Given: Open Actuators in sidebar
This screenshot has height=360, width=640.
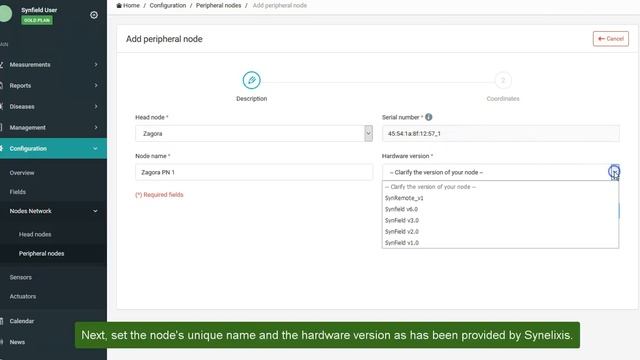Looking at the screenshot, I should [23, 296].
